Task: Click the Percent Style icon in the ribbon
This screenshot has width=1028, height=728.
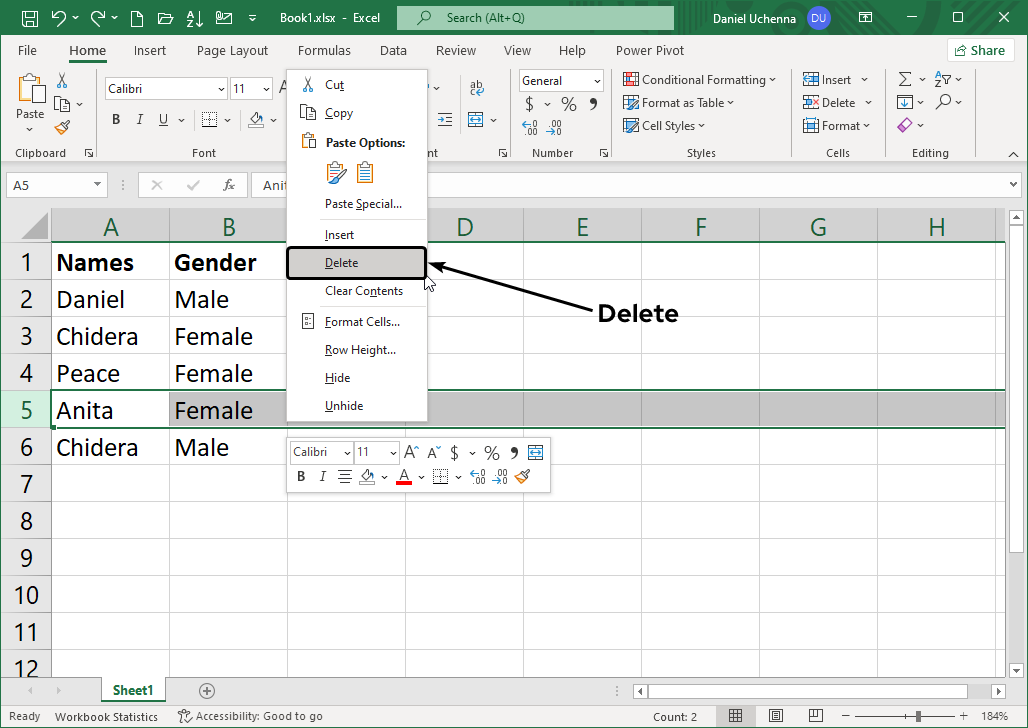Action: point(568,104)
